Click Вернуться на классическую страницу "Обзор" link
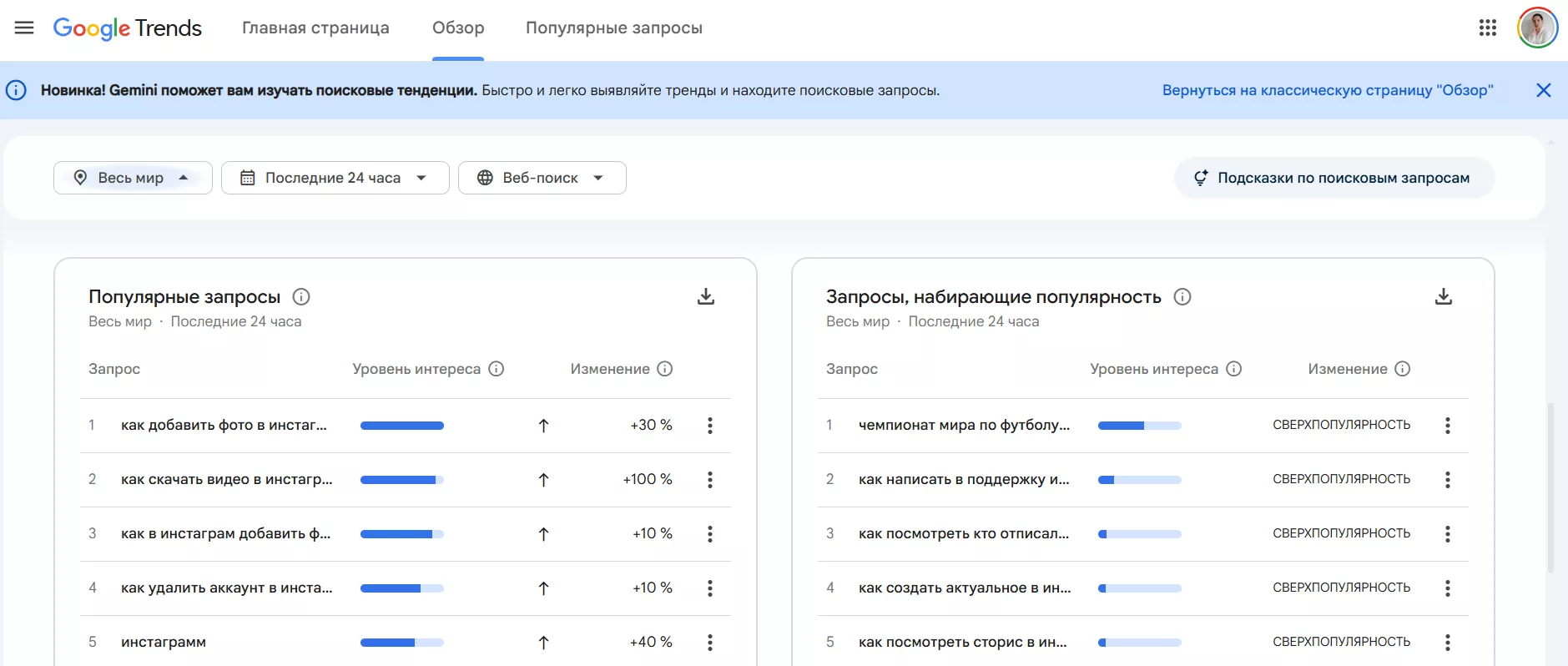 pyautogui.click(x=1328, y=90)
